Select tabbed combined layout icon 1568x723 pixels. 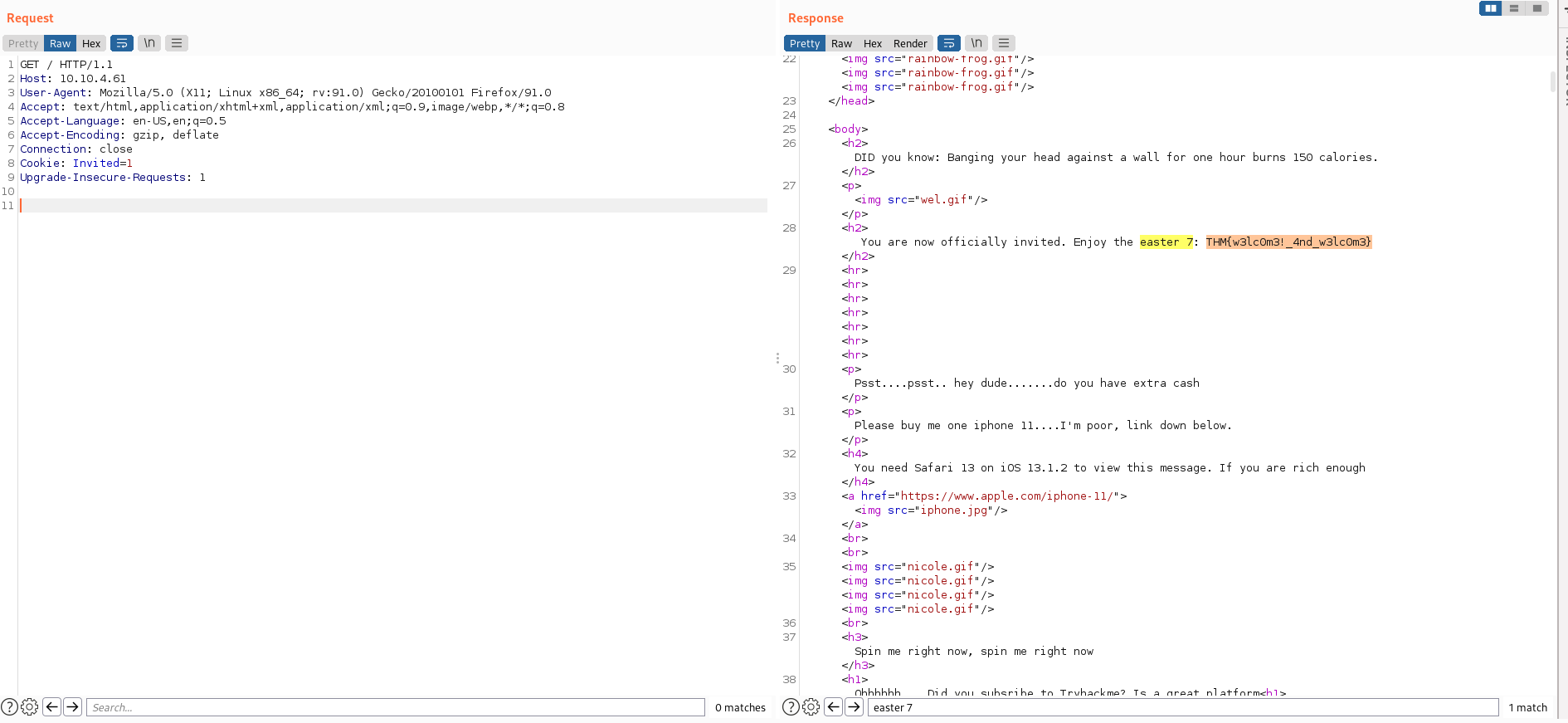point(1537,8)
